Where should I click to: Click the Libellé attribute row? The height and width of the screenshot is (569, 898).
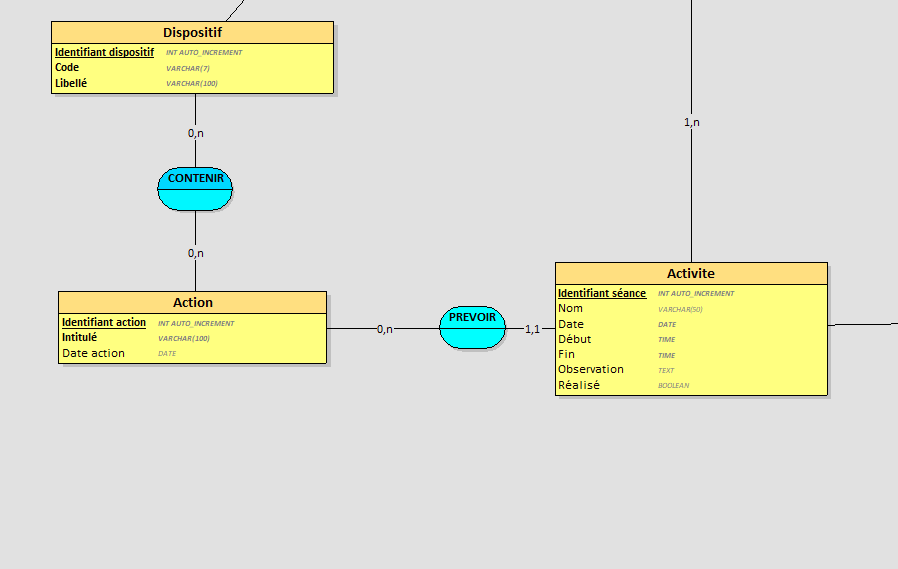pos(71,83)
